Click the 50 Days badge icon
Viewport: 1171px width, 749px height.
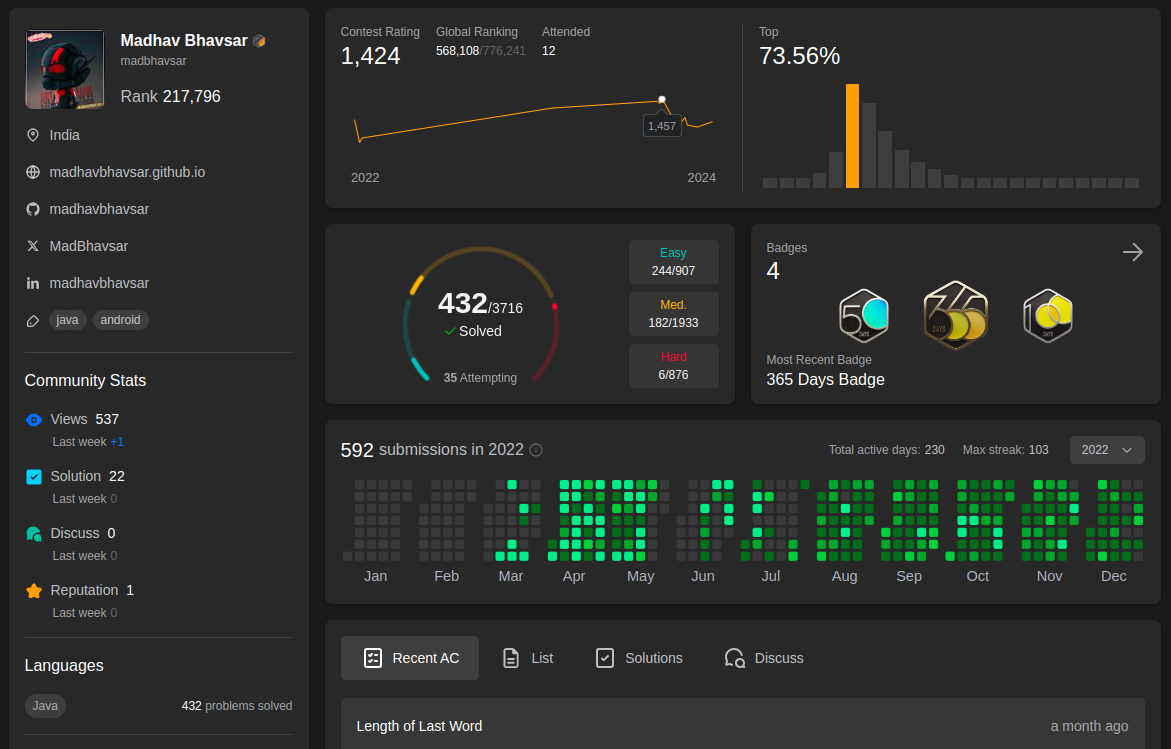[x=863, y=316]
